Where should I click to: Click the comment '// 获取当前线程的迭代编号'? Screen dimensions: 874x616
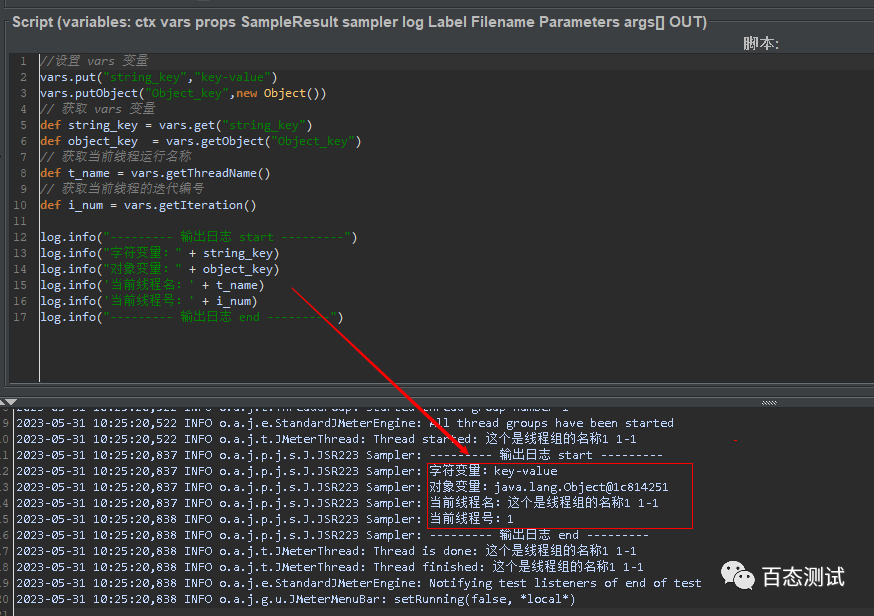122,189
